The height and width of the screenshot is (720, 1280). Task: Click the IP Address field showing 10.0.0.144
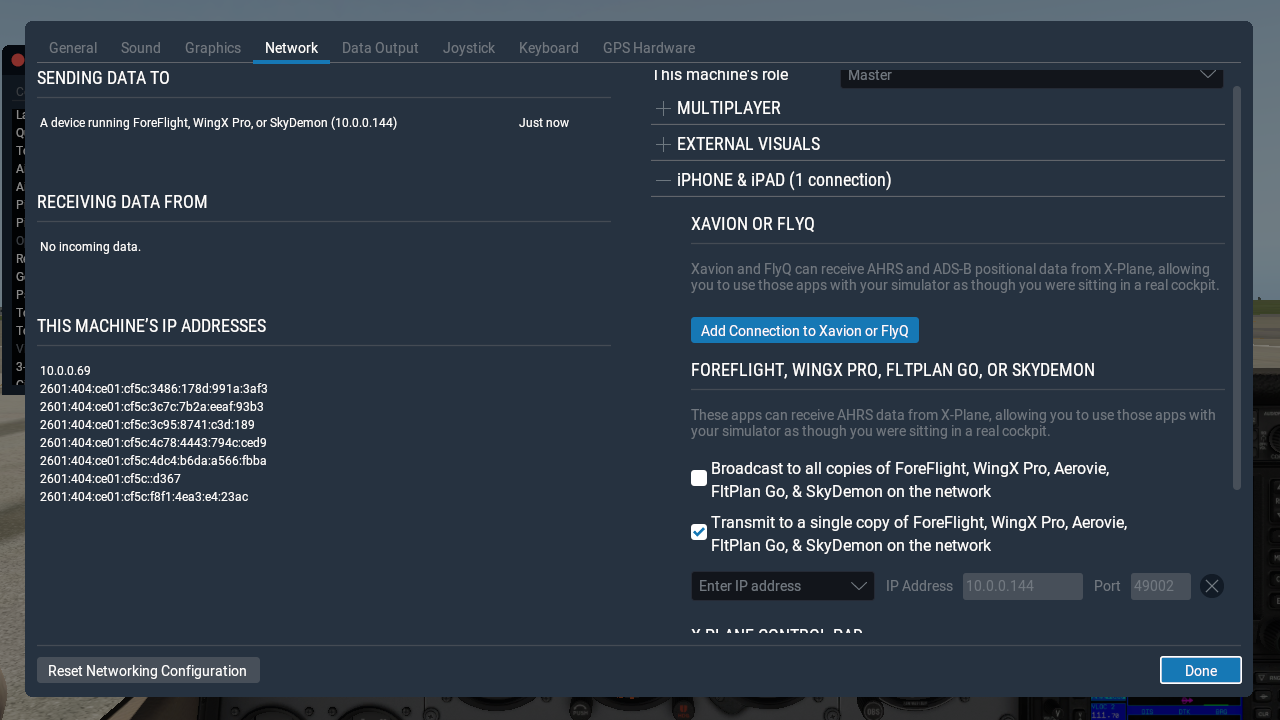tap(1022, 586)
